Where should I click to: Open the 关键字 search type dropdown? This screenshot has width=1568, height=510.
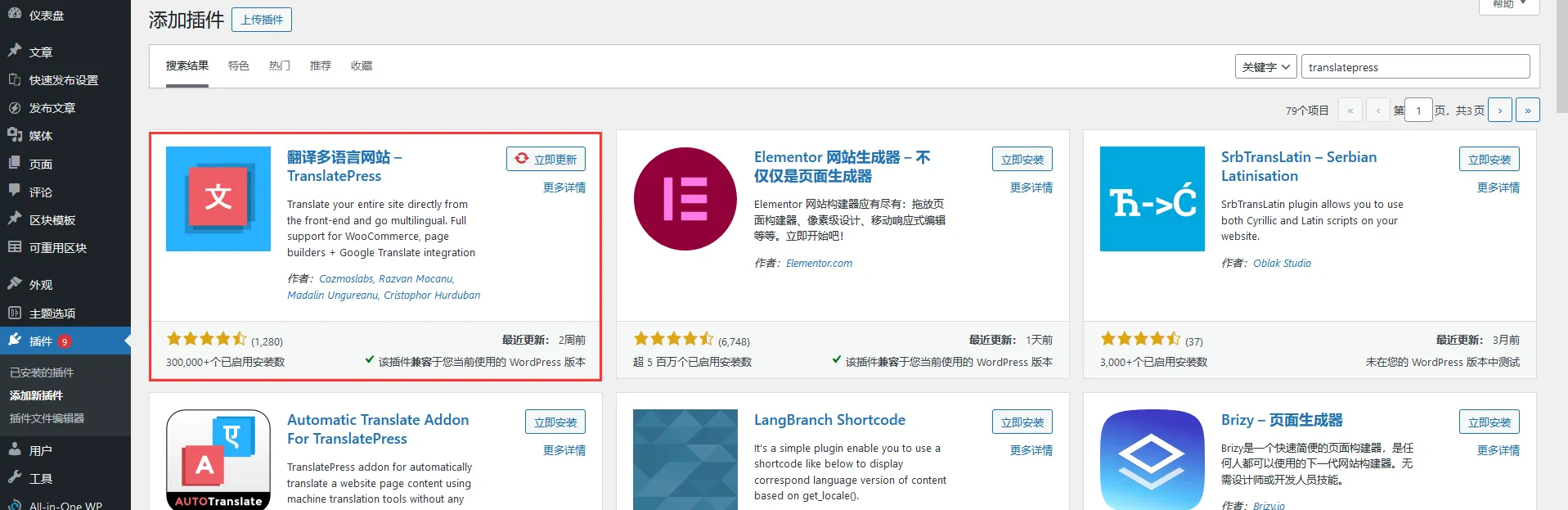coord(1265,67)
